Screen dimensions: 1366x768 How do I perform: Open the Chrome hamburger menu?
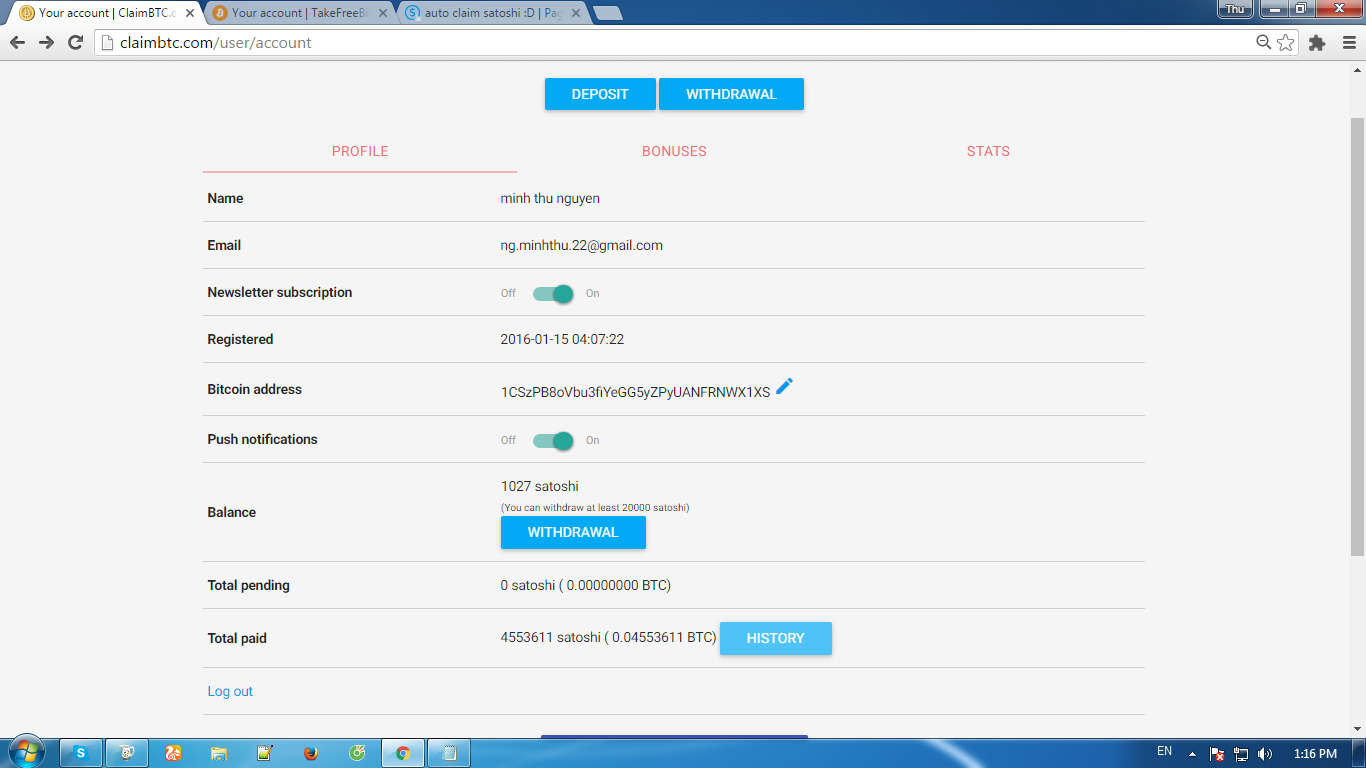[x=1349, y=43]
